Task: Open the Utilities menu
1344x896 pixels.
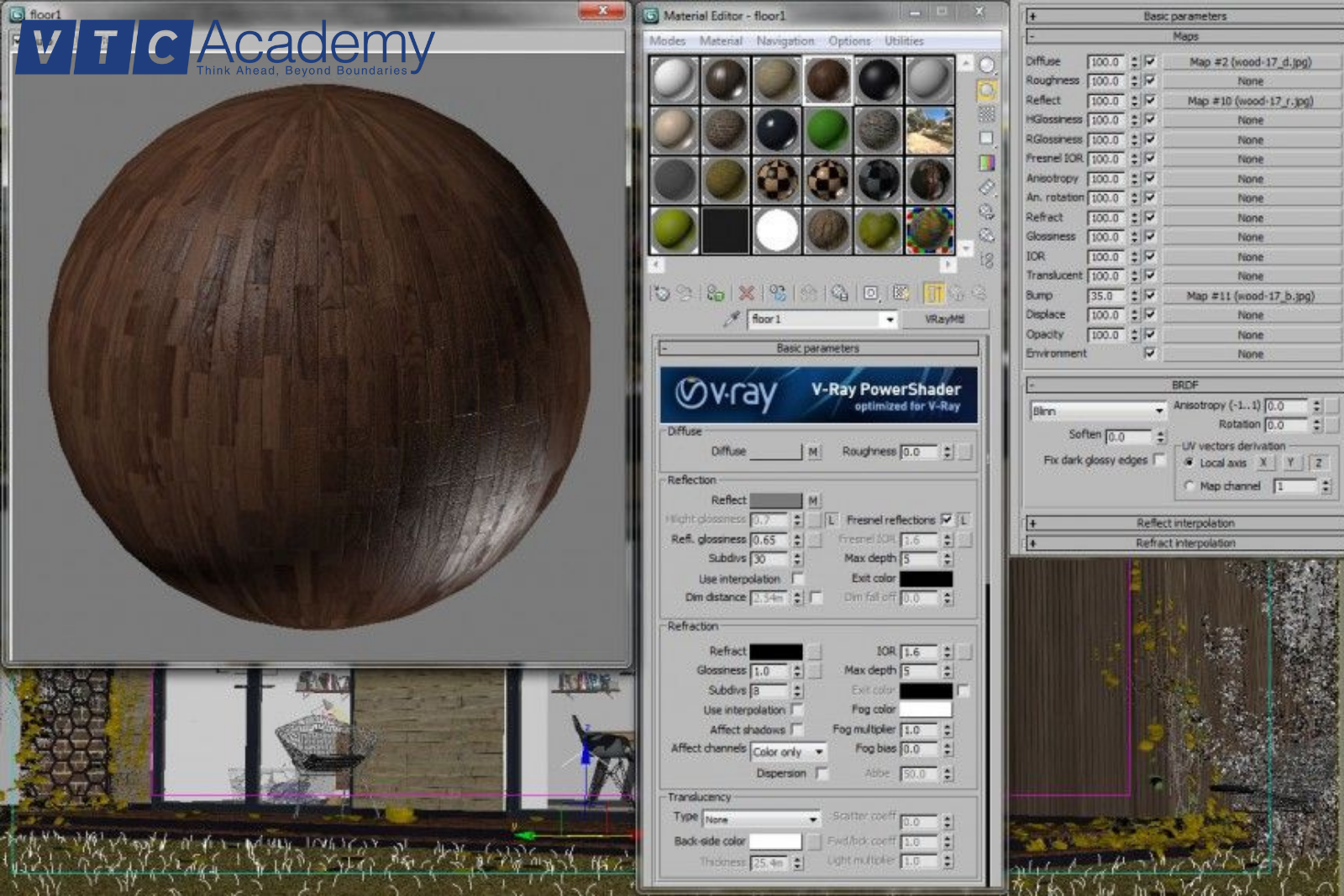Action: 904,40
